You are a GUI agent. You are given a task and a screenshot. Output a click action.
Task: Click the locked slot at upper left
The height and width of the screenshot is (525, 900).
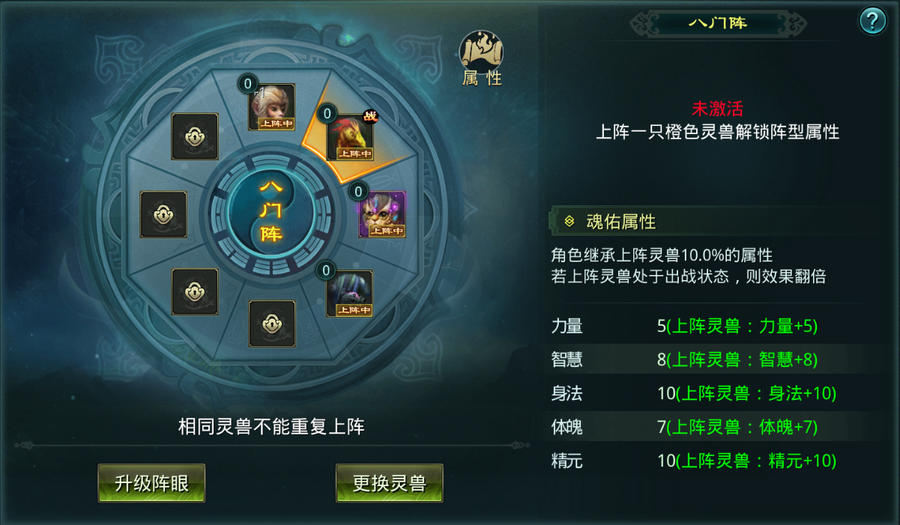pos(195,137)
